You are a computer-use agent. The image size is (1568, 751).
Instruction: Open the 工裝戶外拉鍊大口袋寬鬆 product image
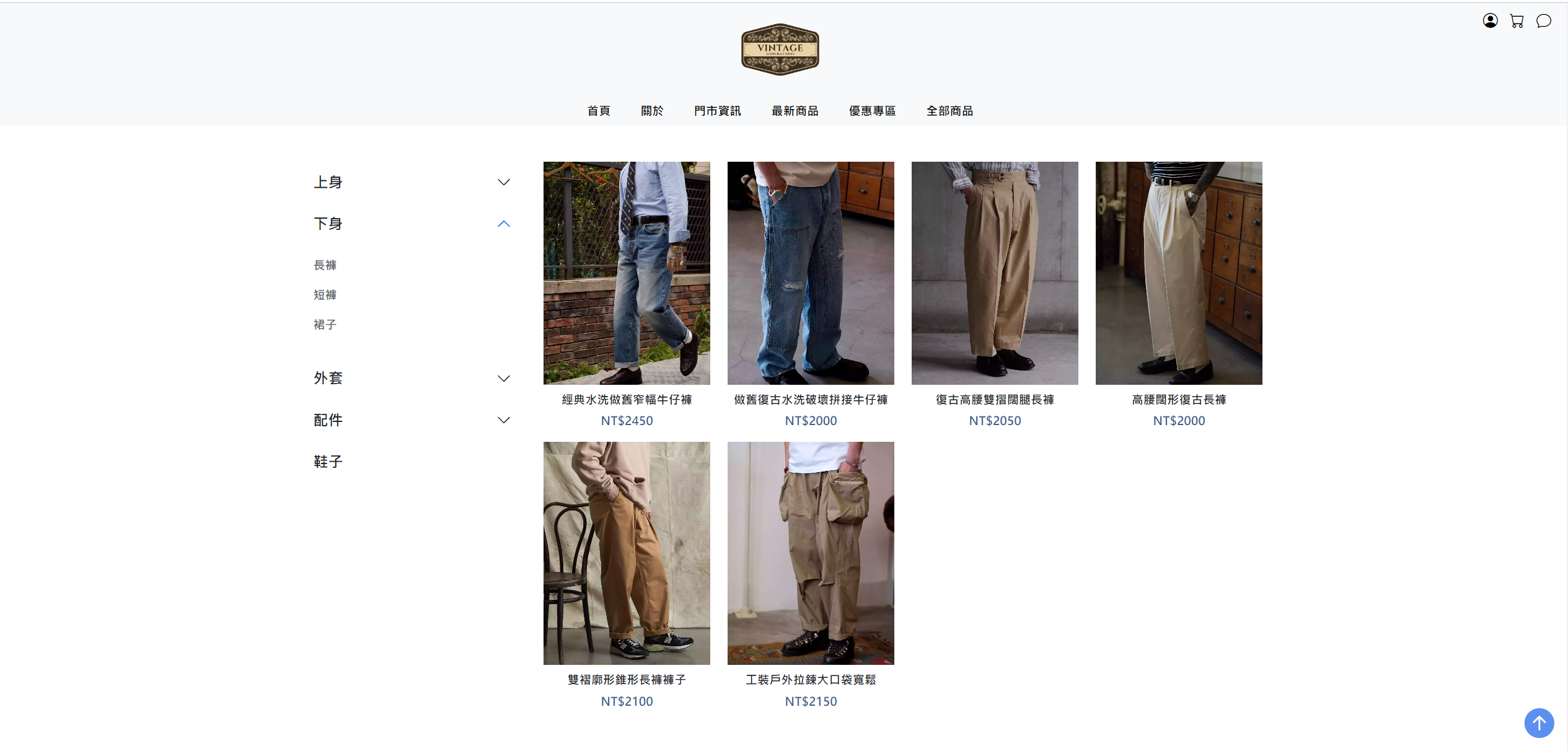[811, 553]
